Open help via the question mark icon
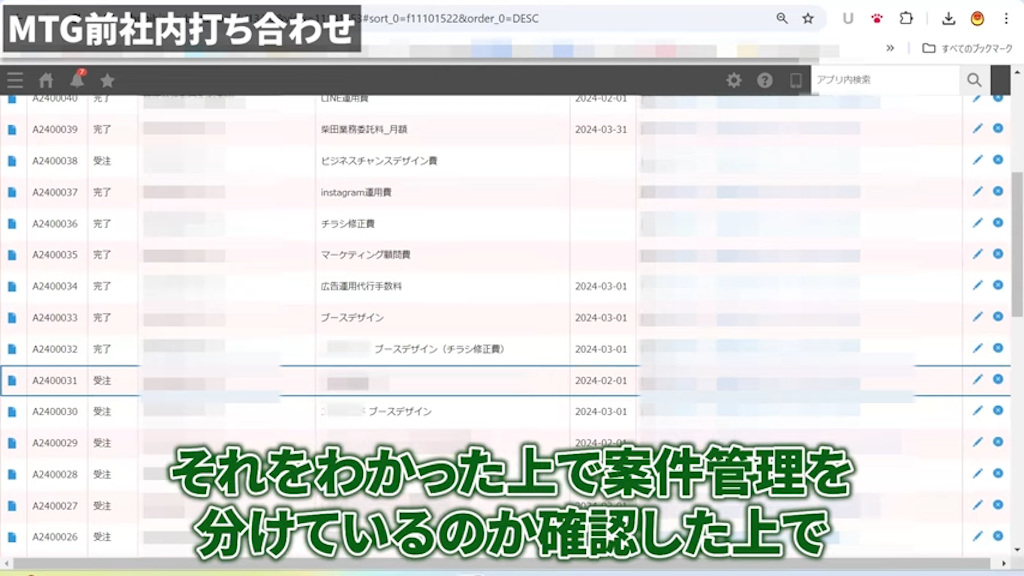This screenshot has height=576, width=1024. point(765,80)
